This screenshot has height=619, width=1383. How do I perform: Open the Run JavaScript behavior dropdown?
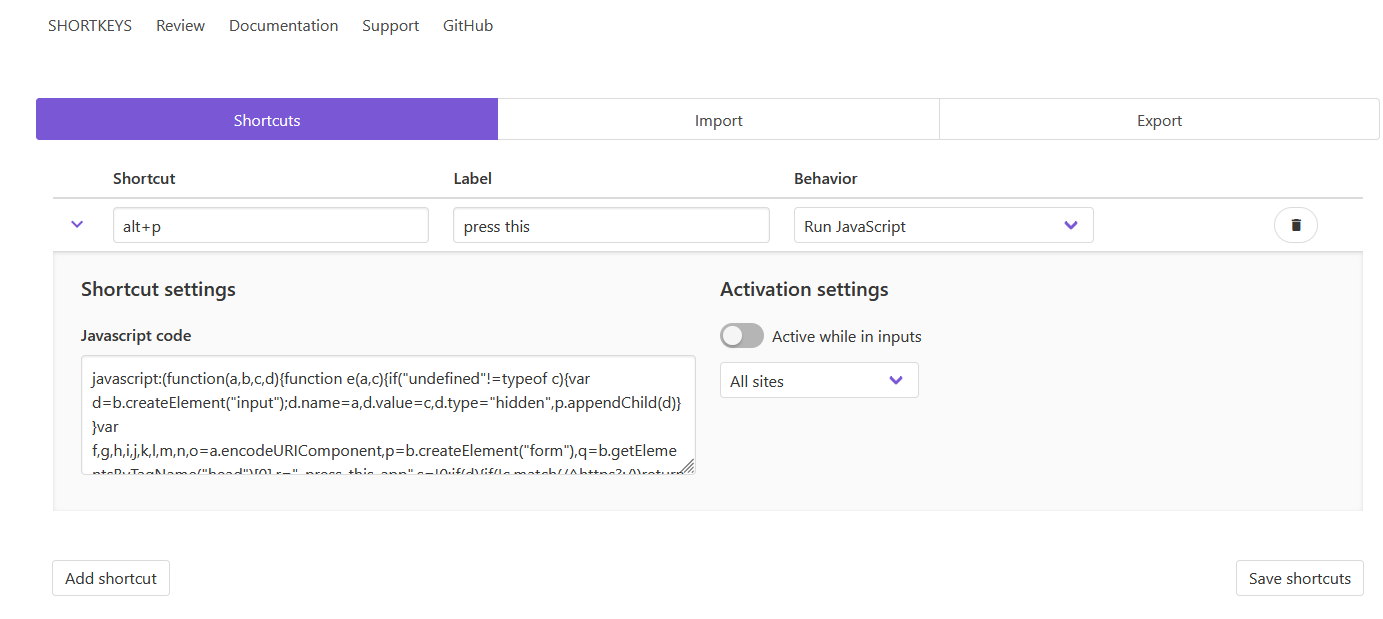(x=943, y=226)
